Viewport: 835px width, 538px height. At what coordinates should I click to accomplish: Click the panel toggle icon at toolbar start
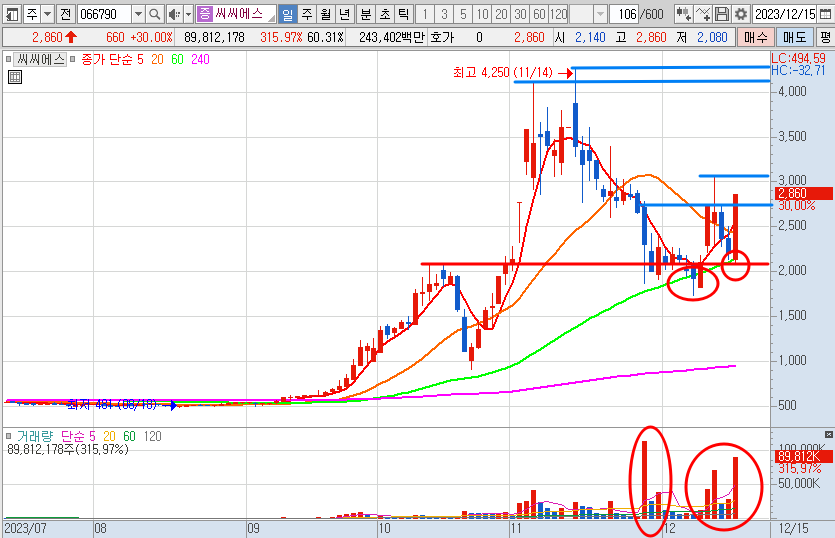pyautogui.click(x=11, y=14)
